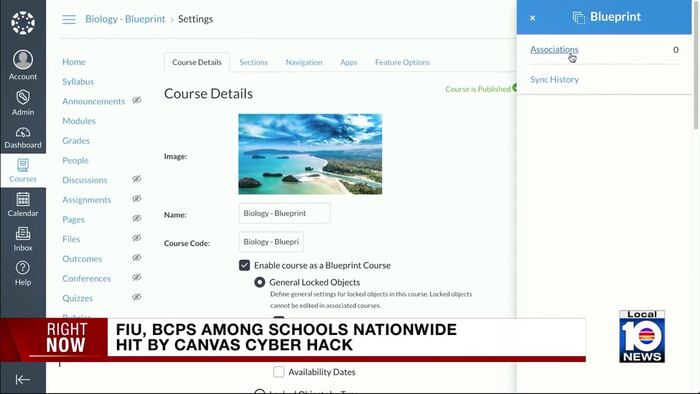The height and width of the screenshot is (394, 700).
Task: Click the course image thumbnail
Action: point(310,154)
